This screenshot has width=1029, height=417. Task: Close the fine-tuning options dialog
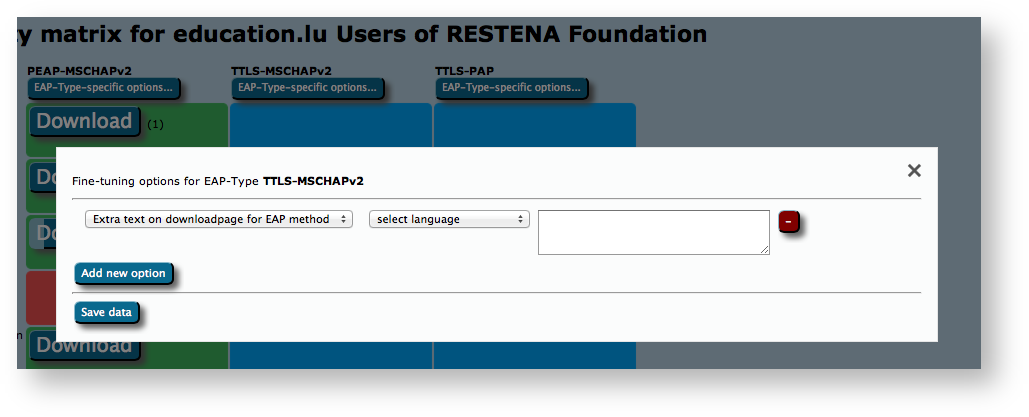(x=913, y=171)
